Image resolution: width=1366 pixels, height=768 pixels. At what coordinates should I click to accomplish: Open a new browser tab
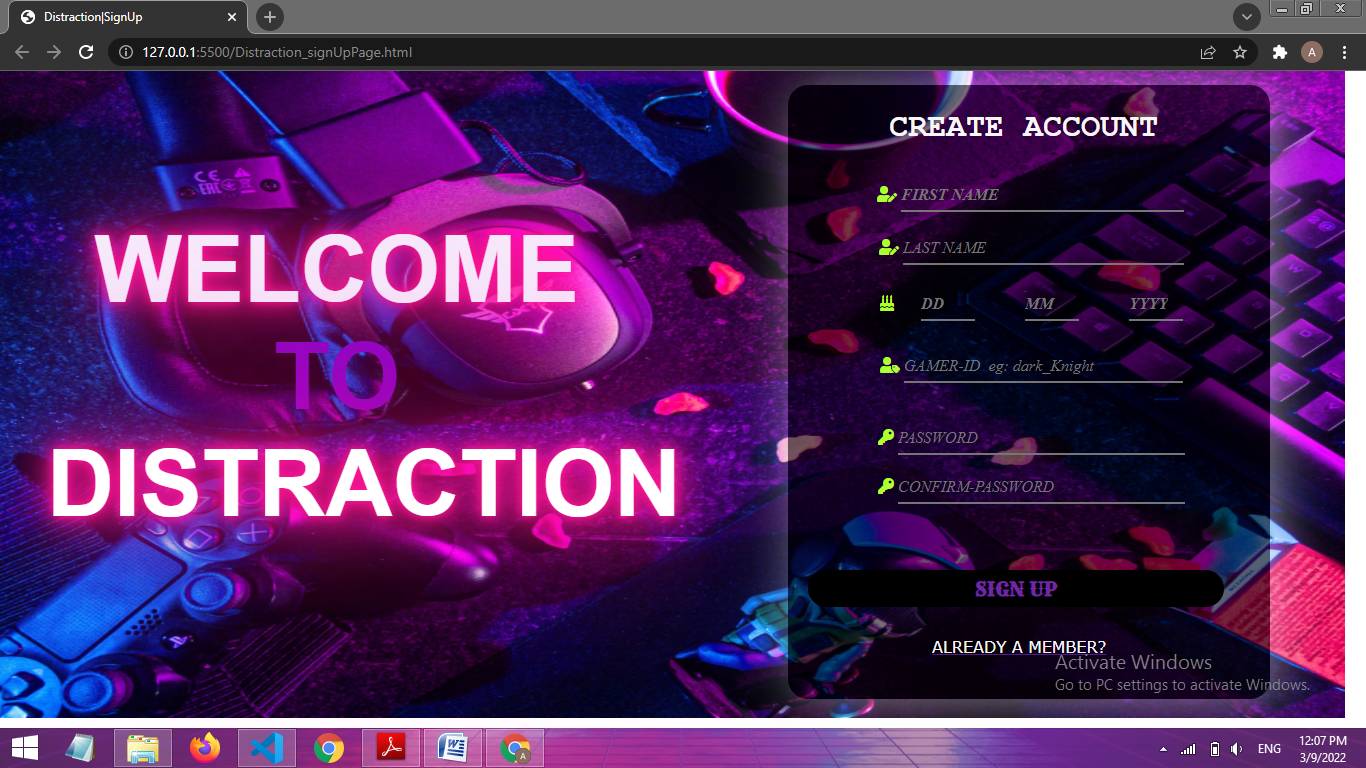click(269, 17)
